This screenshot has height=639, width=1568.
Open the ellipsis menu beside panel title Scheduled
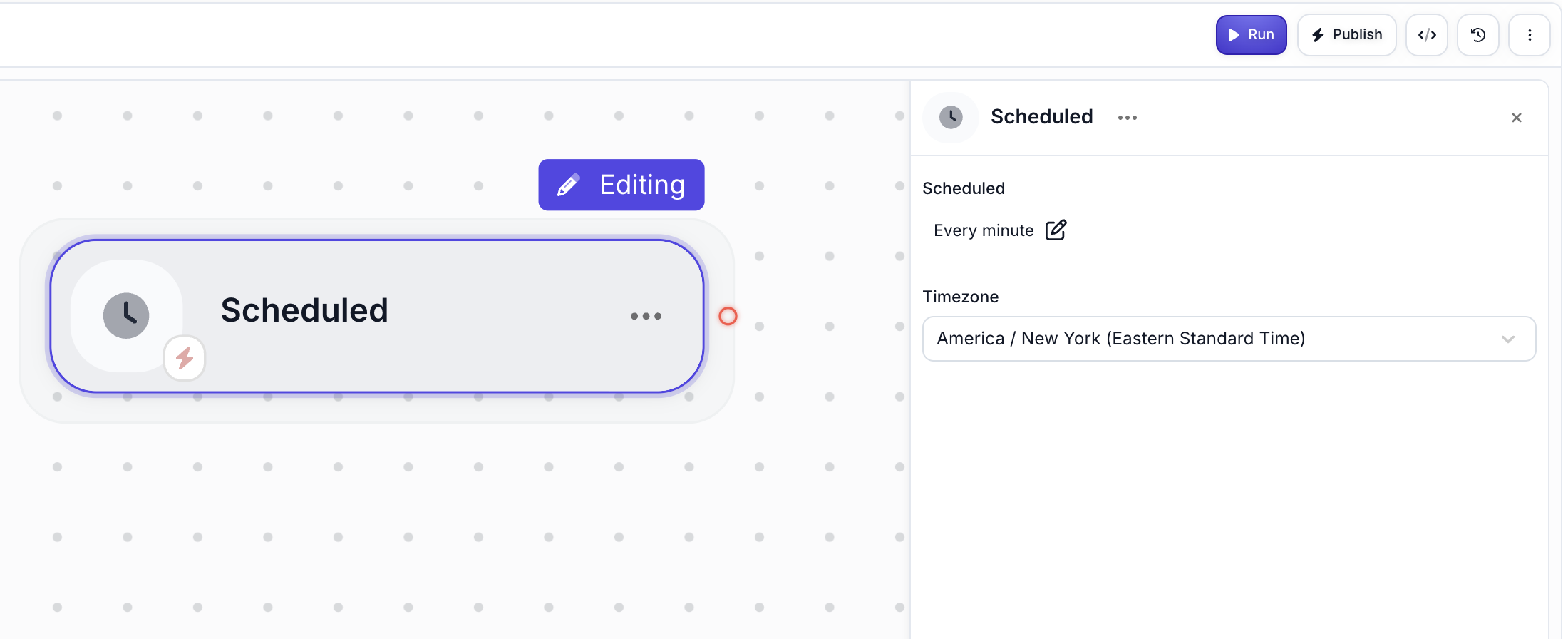point(1127,118)
